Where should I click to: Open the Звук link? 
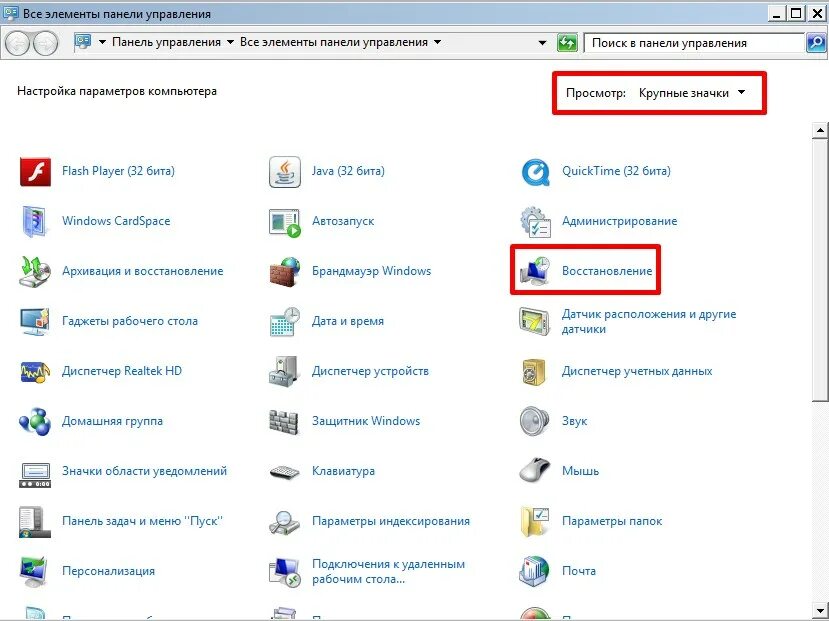coord(574,421)
